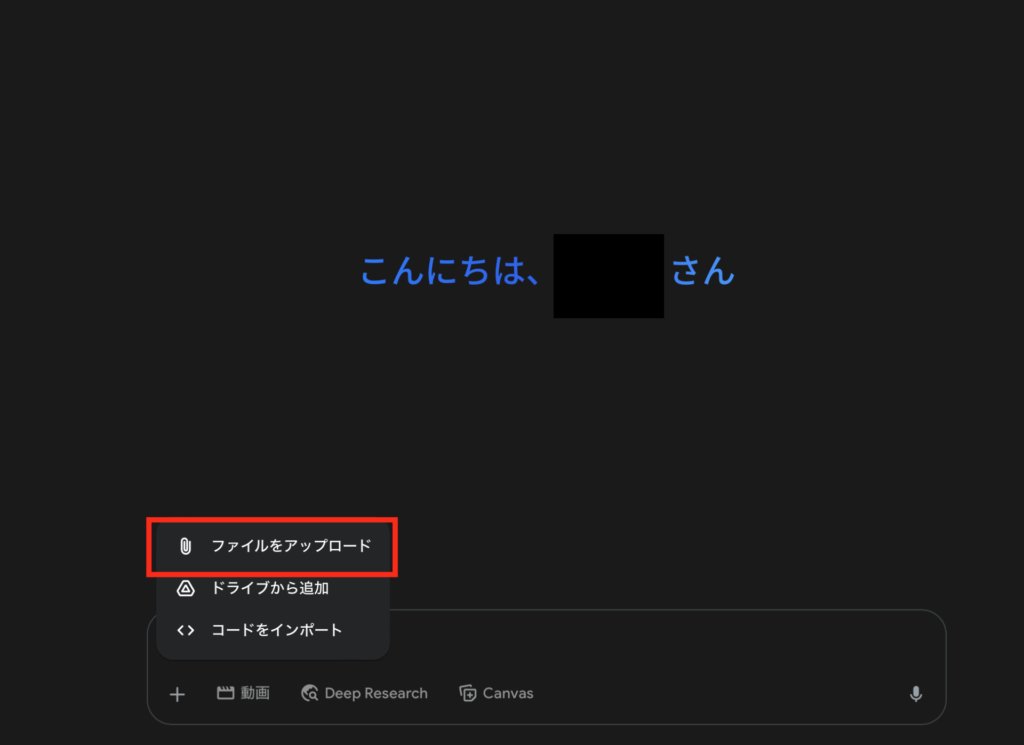The height and width of the screenshot is (745, 1024).
Task: Toggle the Canvas mode label
Action: tap(508, 693)
